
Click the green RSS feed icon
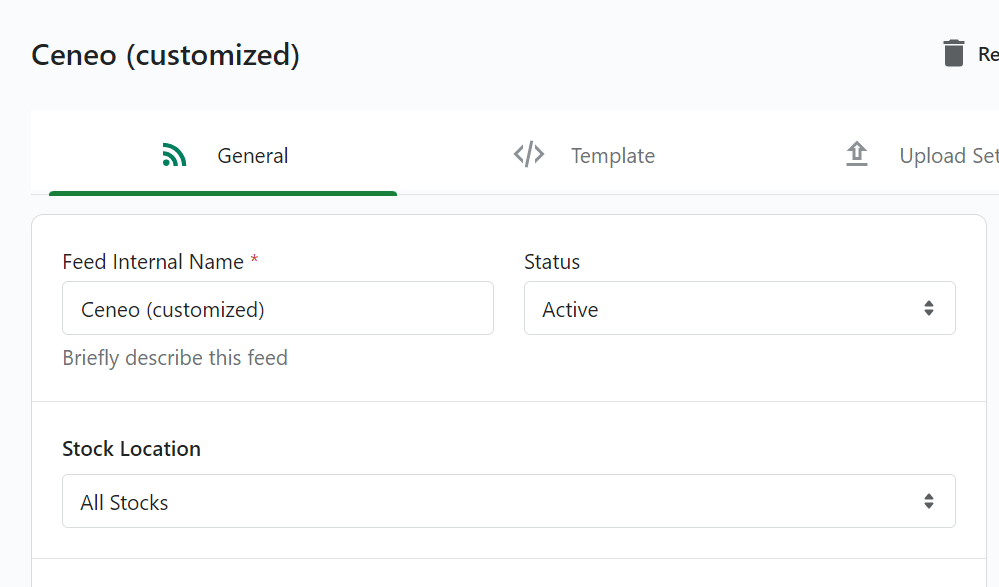(174, 155)
